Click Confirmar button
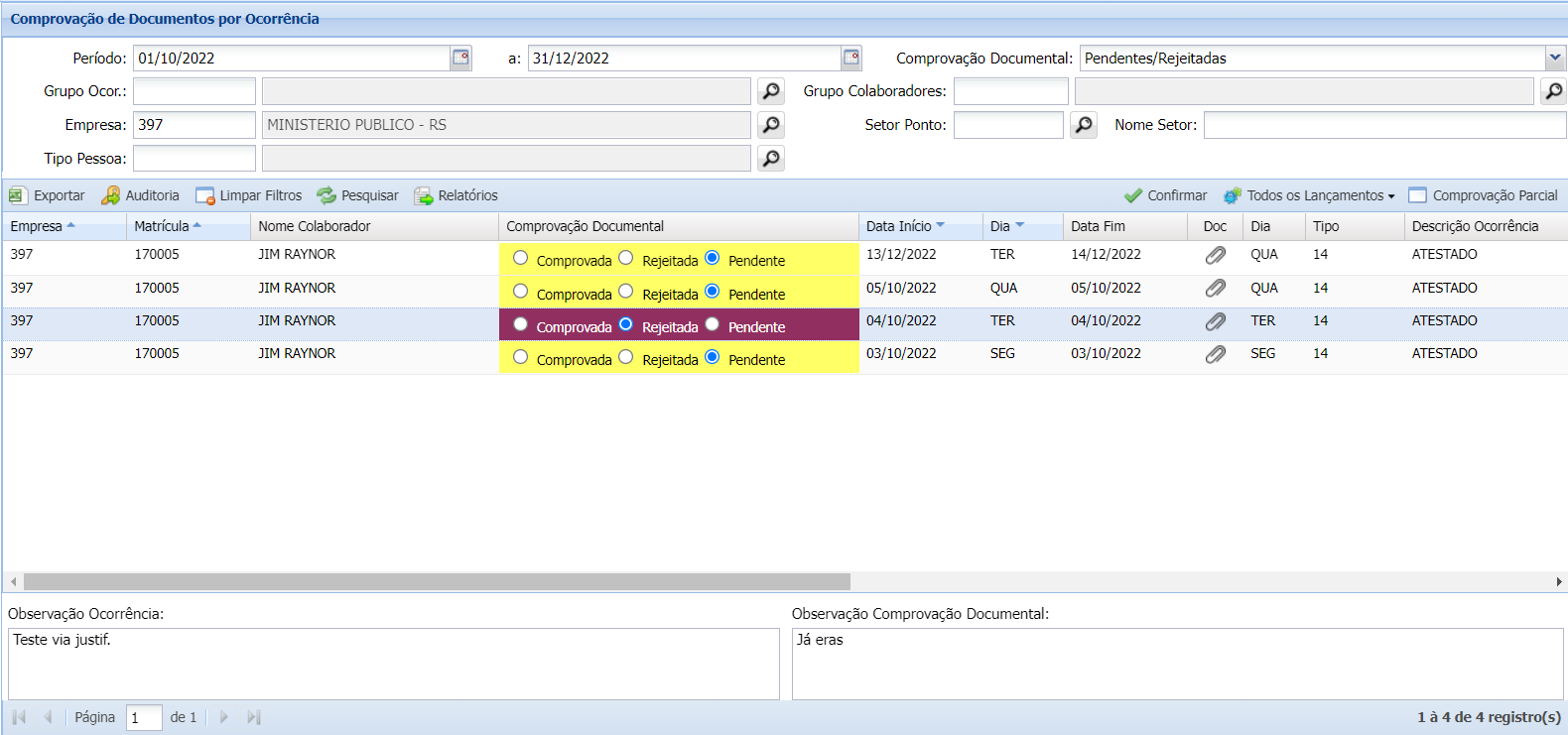Viewport: 1568px width, 735px height. pos(1165,195)
